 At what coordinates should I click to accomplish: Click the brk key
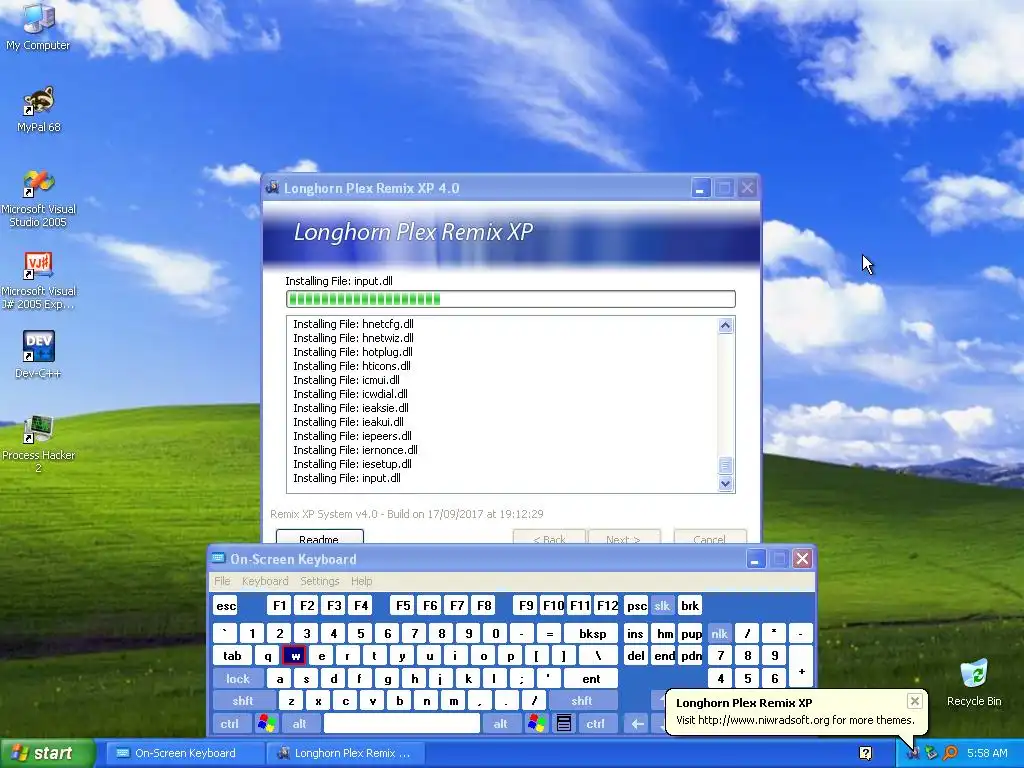click(x=690, y=605)
